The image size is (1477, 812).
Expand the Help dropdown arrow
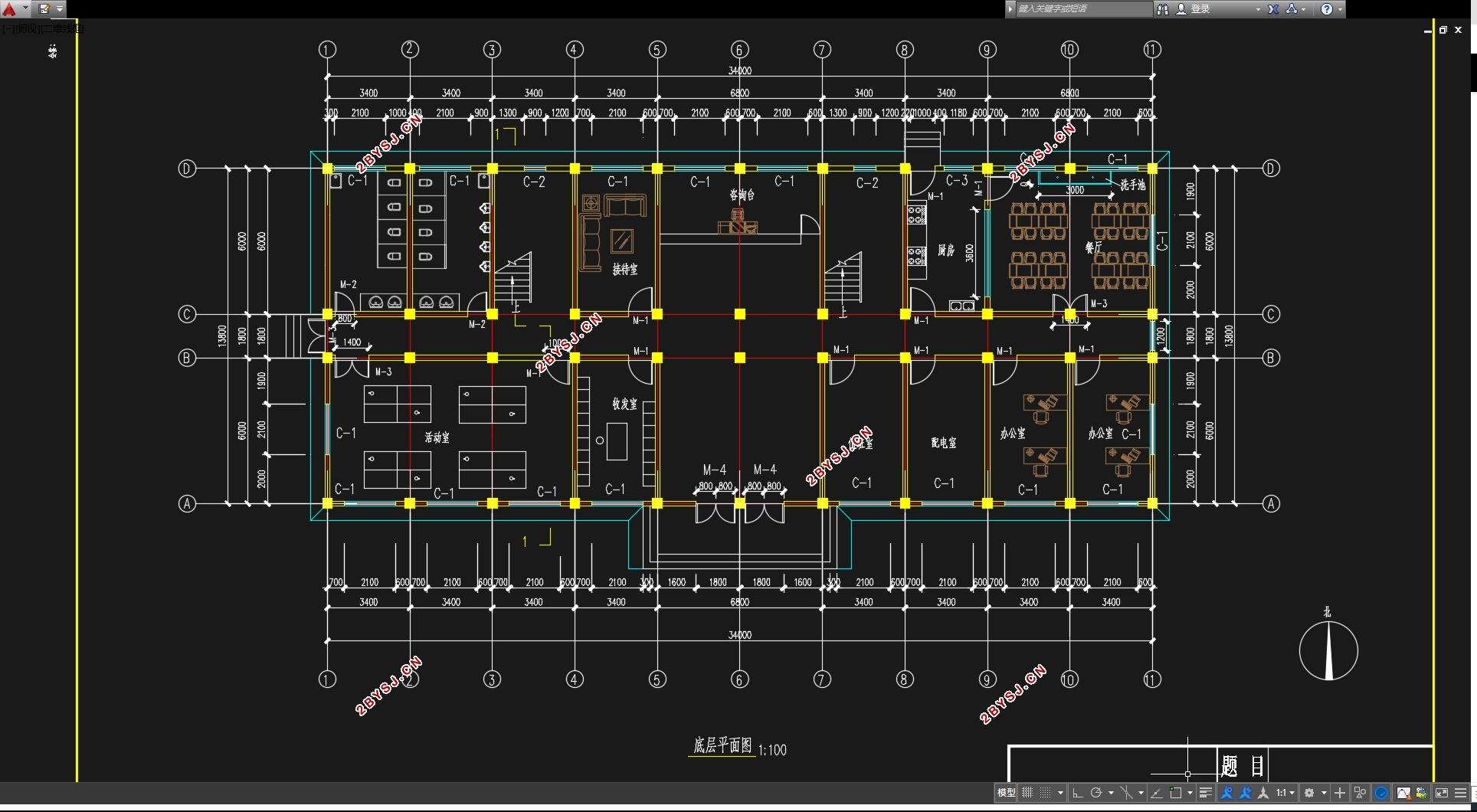1340,9
